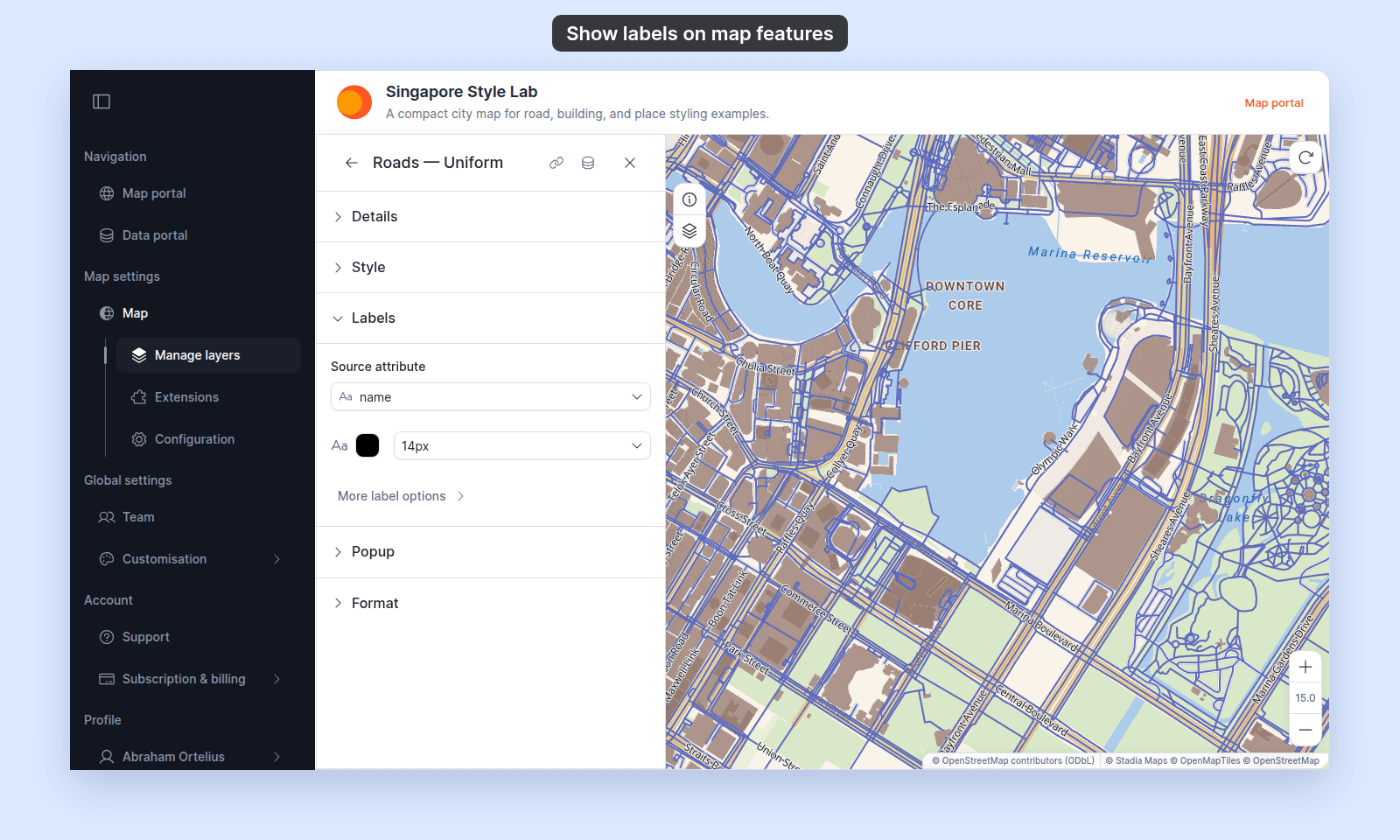
Task: Open the Source attribute name dropdown
Action: coord(491,396)
